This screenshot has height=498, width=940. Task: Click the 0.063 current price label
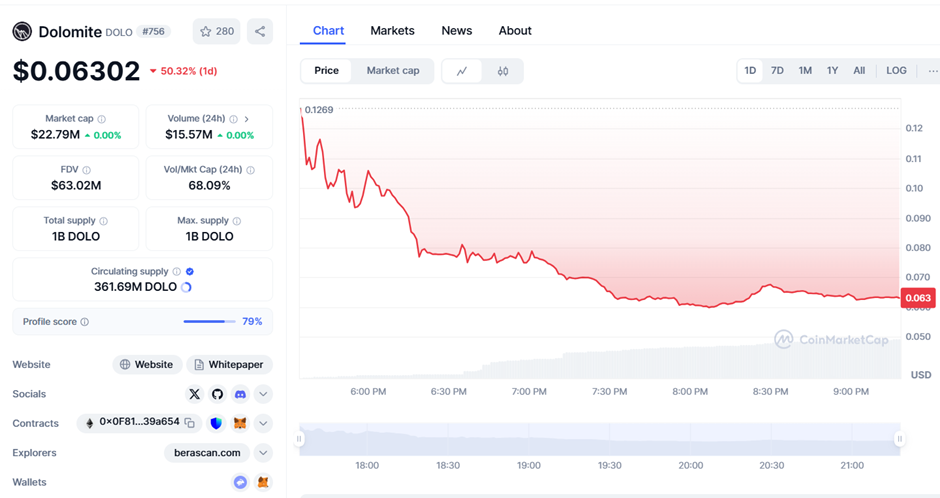pos(918,298)
